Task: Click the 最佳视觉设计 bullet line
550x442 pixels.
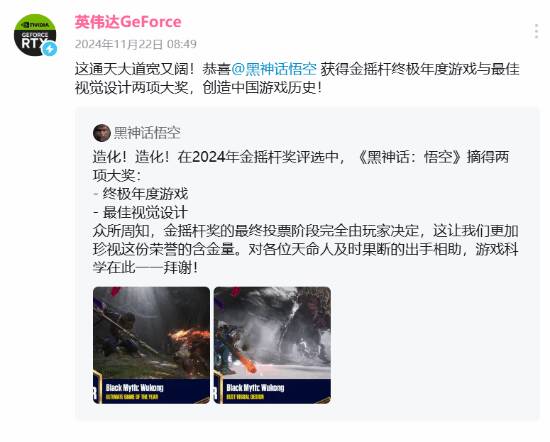Action: (x=141, y=212)
